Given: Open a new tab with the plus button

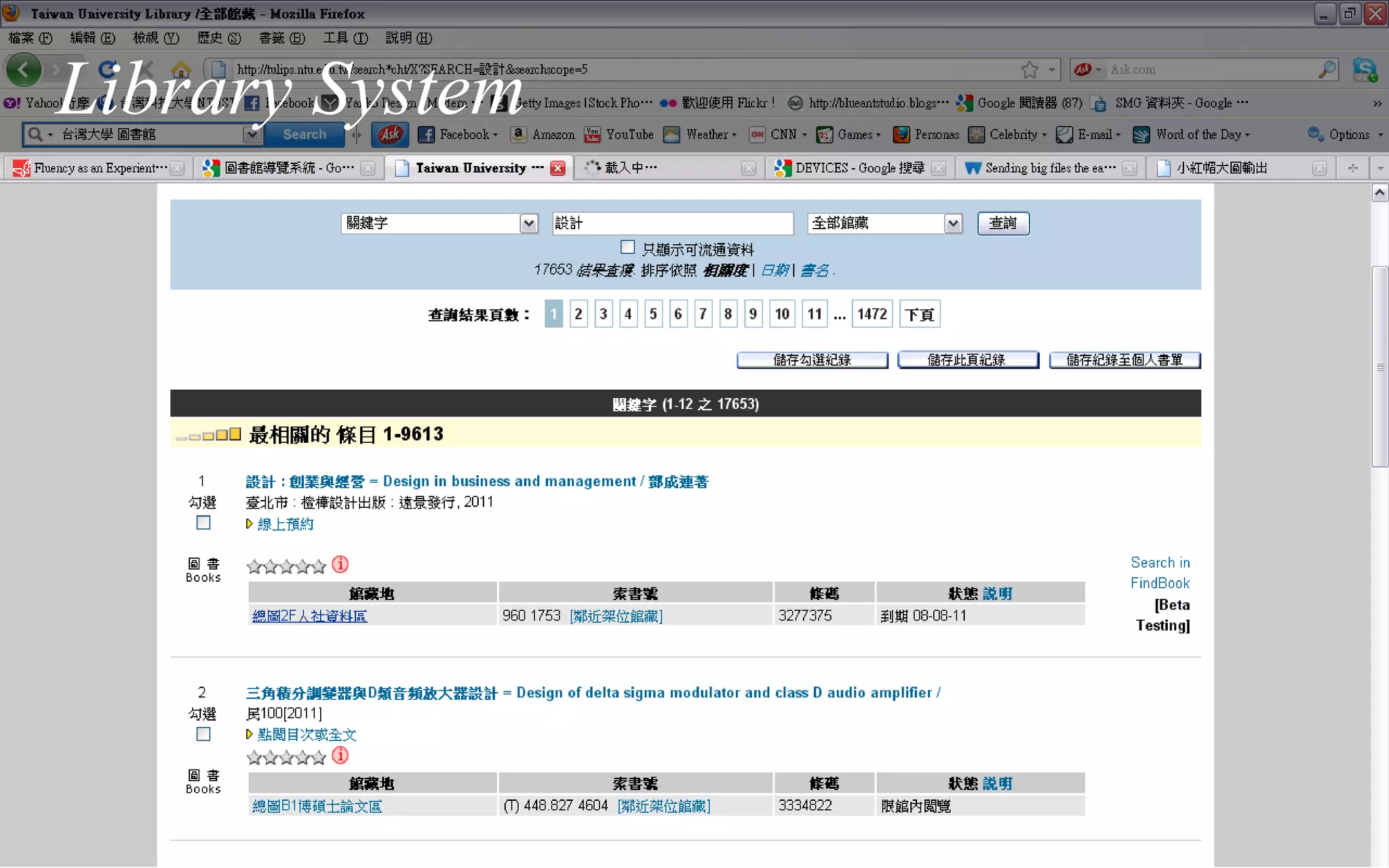Looking at the screenshot, I should click(1352, 168).
